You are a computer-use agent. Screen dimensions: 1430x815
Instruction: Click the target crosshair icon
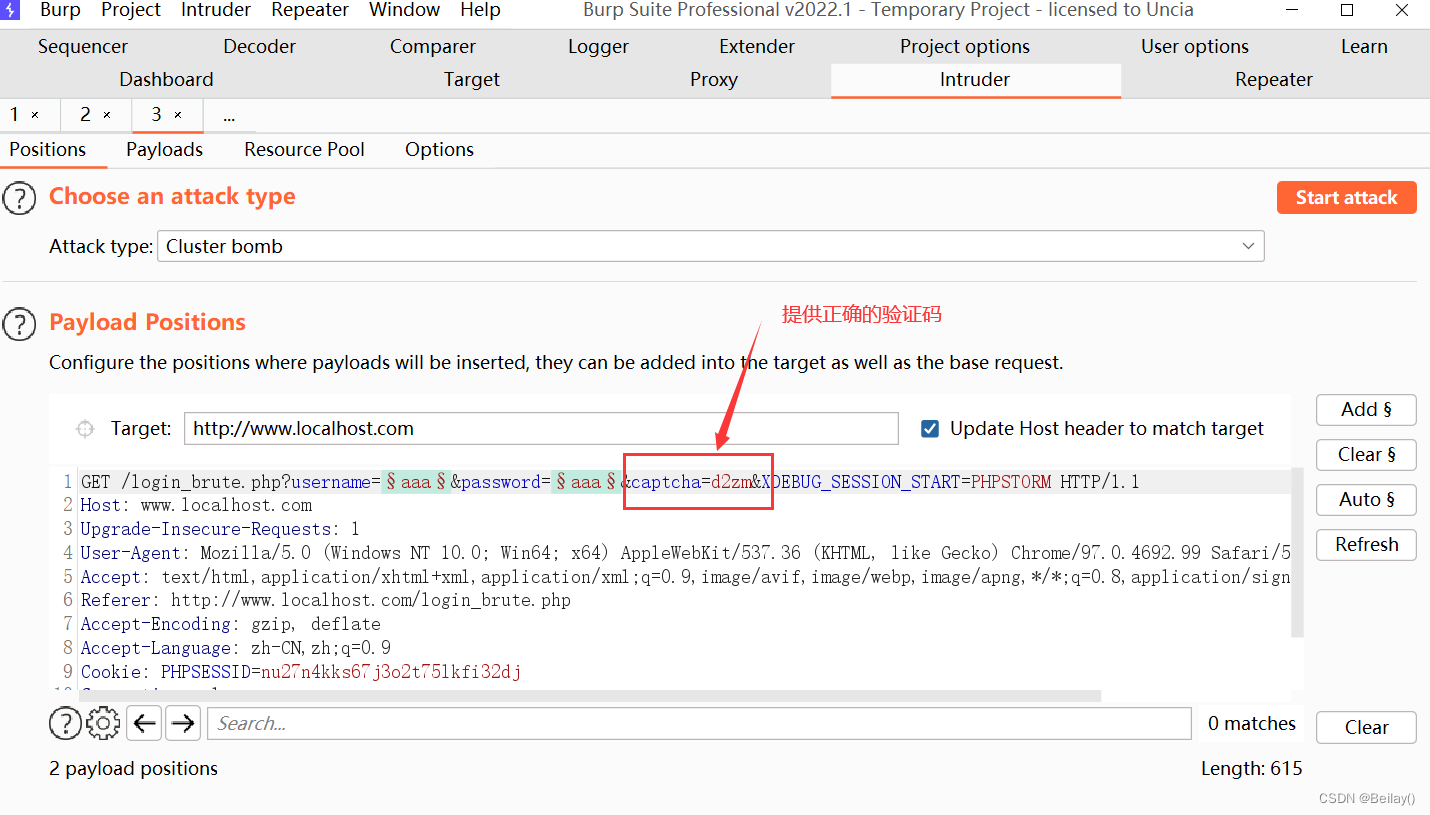85,429
